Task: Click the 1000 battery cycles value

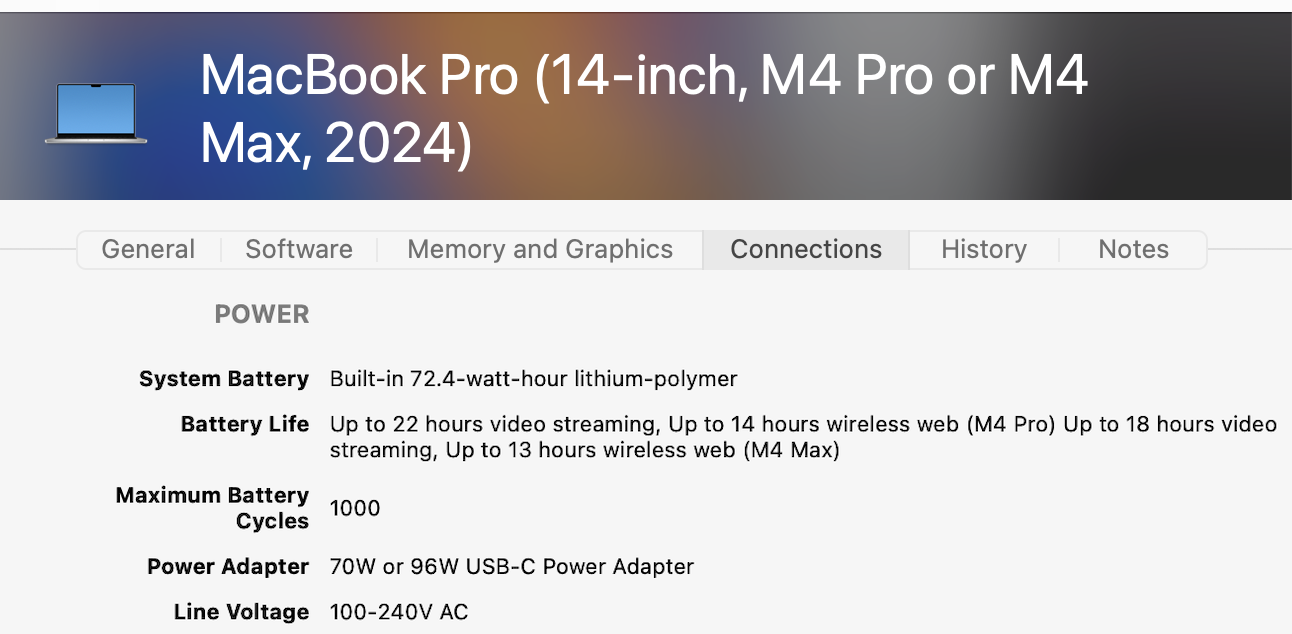Action: [x=355, y=508]
